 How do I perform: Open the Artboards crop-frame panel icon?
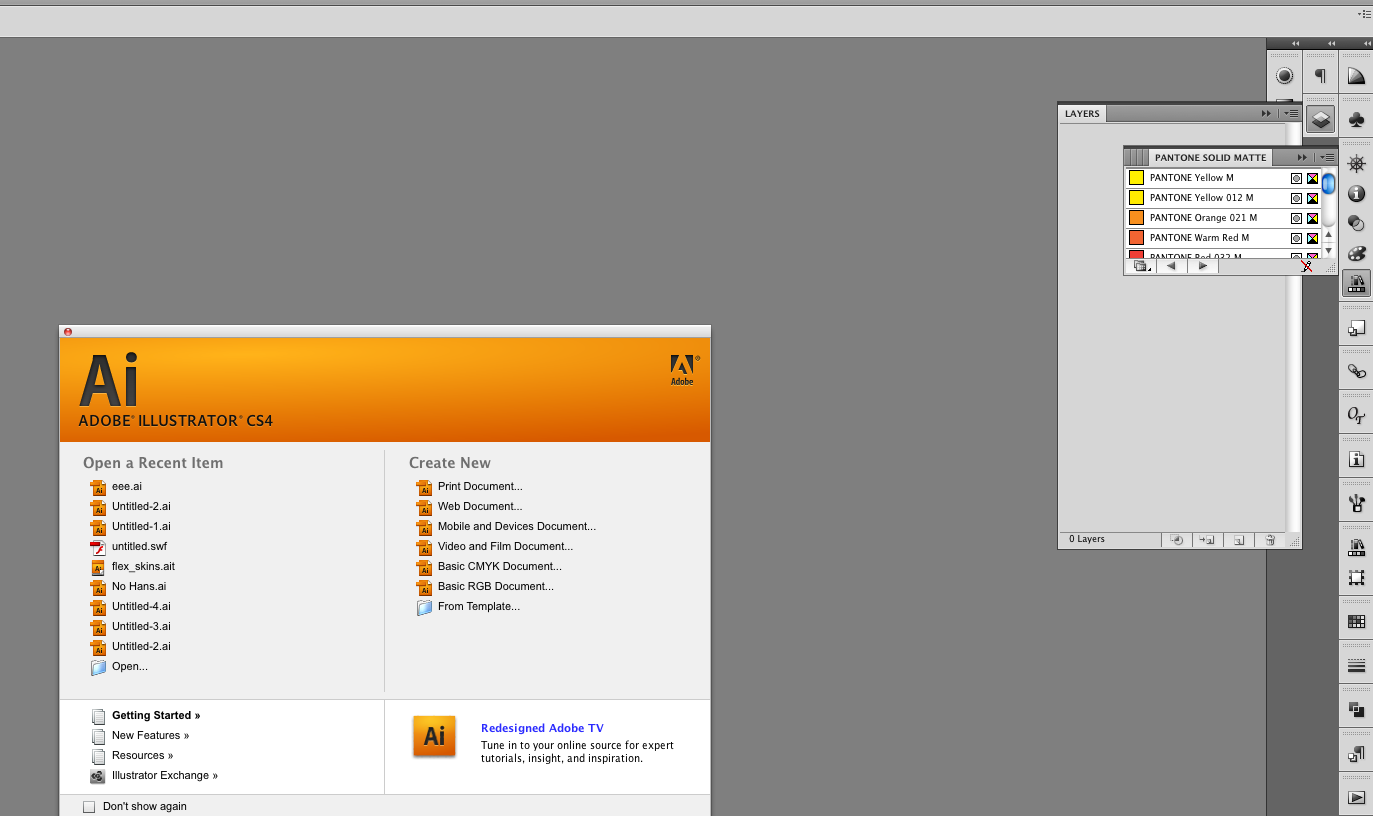1356,578
